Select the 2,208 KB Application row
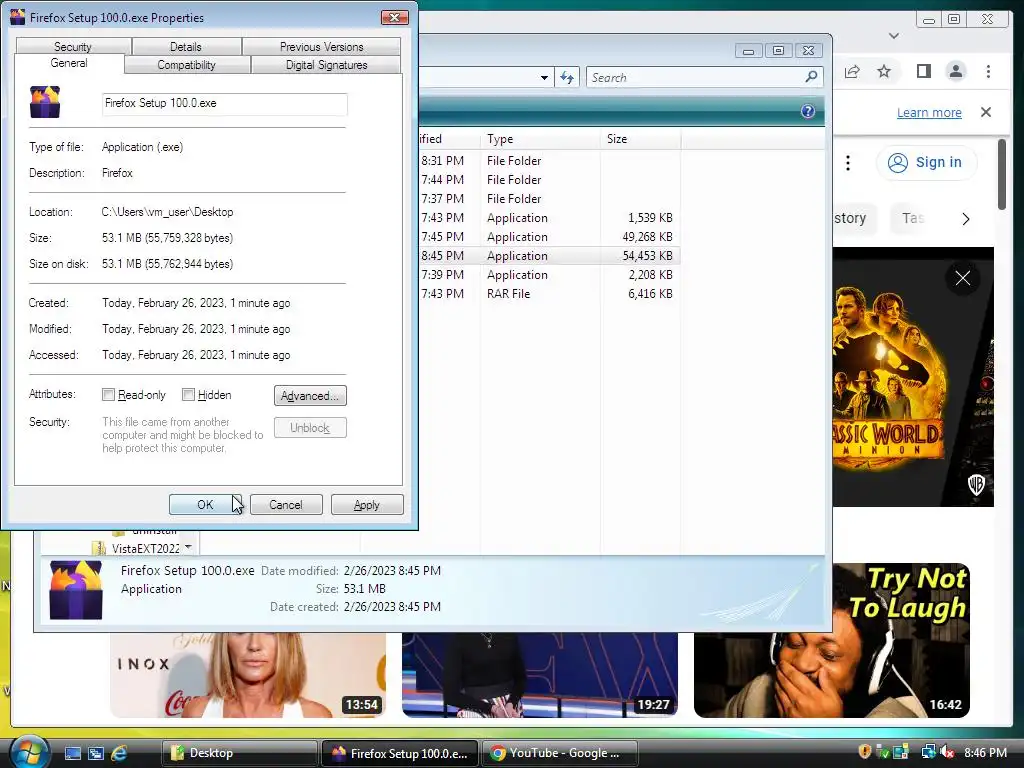This screenshot has height=768, width=1024. point(549,275)
